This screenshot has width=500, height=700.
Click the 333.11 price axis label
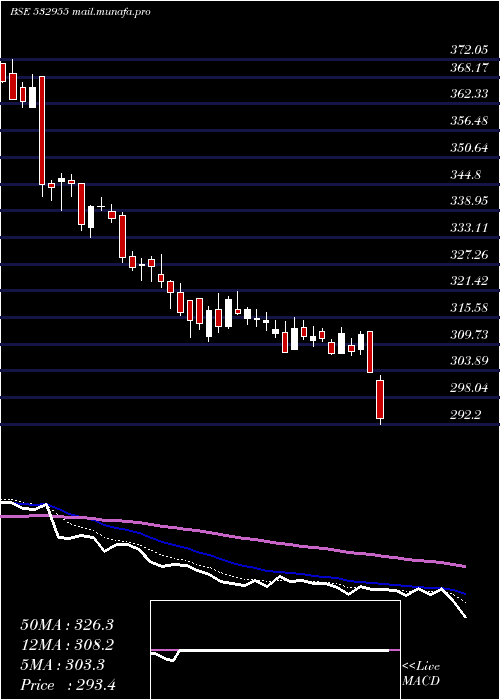pyautogui.click(x=469, y=228)
